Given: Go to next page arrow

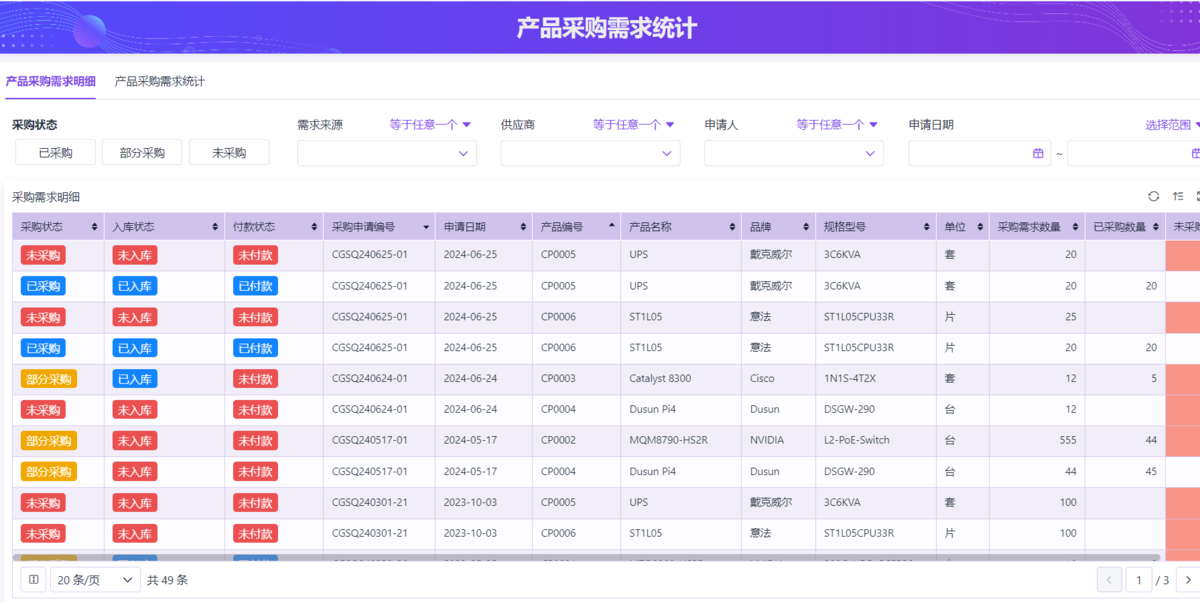Looking at the screenshot, I should click(x=1187, y=580).
